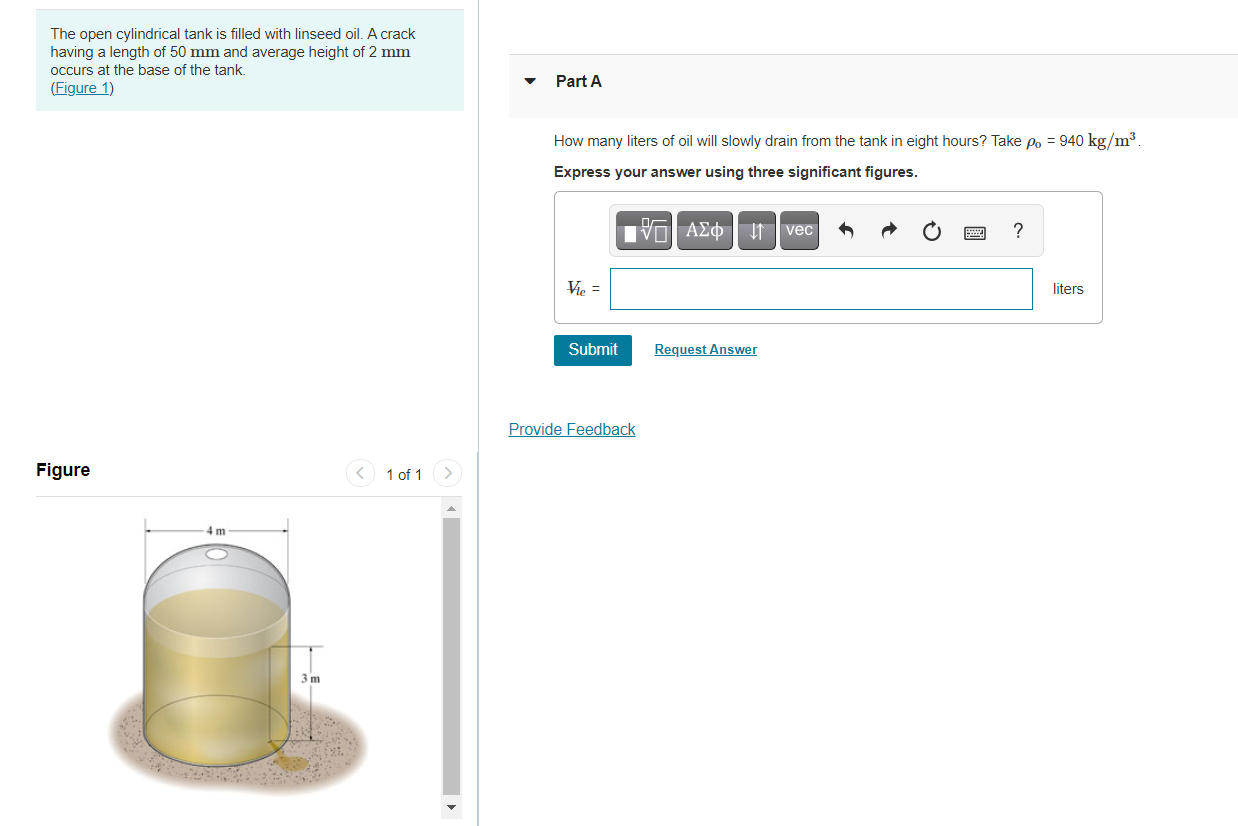1238x826 pixels.
Task: Advance to the next figure
Action: point(447,473)
